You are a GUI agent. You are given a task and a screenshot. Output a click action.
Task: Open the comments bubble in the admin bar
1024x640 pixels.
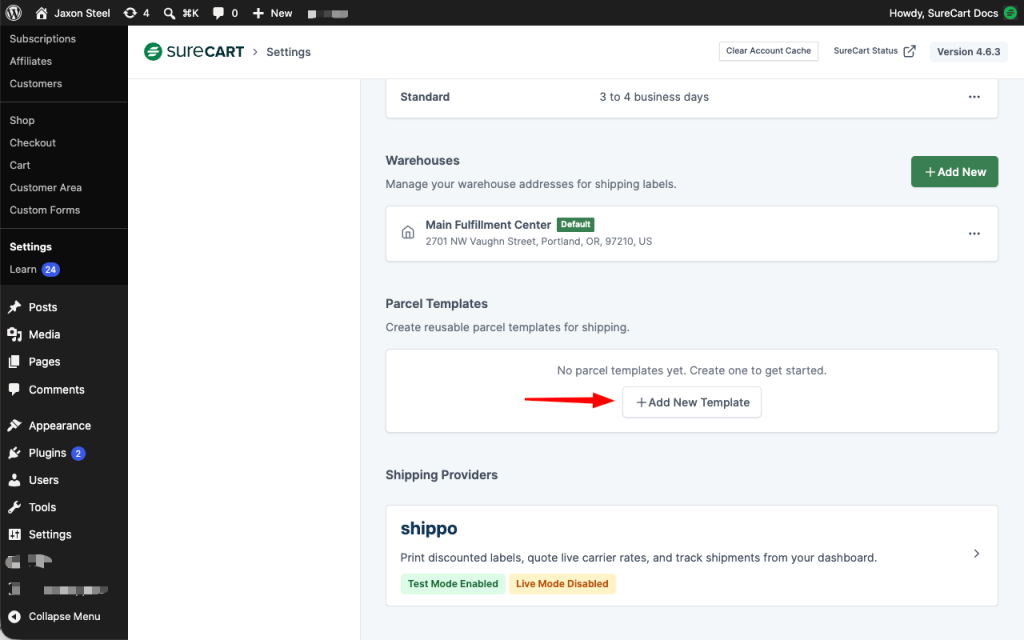[x=218, y=13]
